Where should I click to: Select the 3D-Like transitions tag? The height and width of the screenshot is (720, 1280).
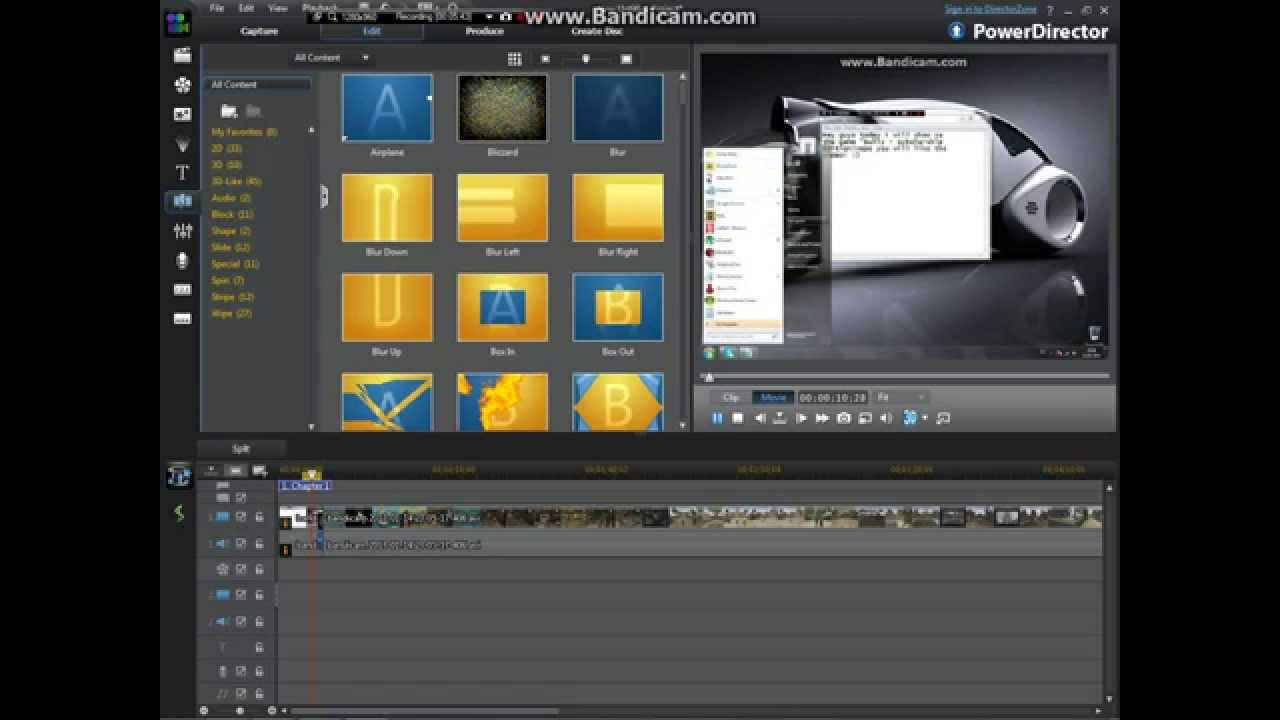[x=236, y=182]
